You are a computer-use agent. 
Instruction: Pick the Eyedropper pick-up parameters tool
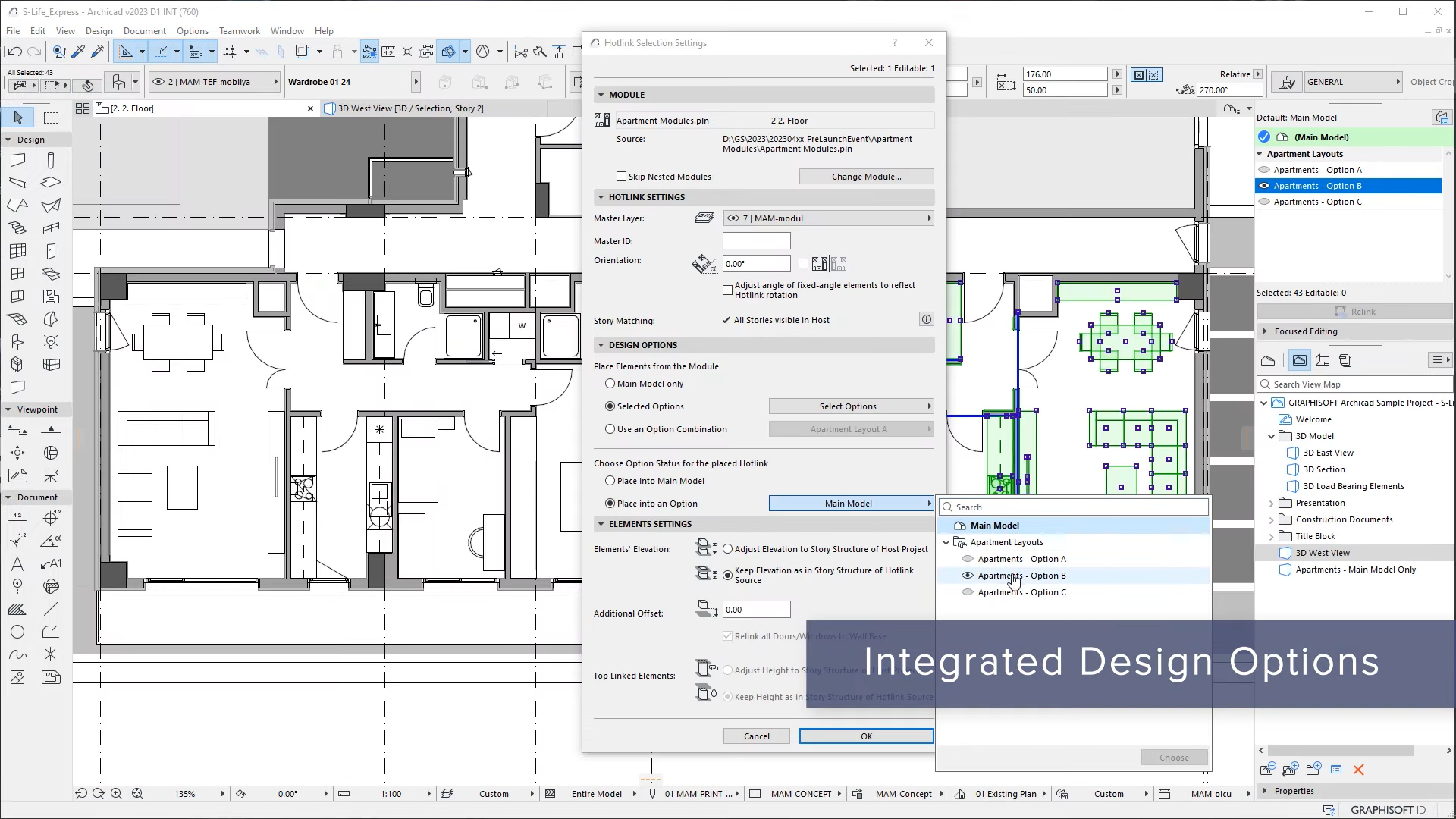tap(78, 52)
